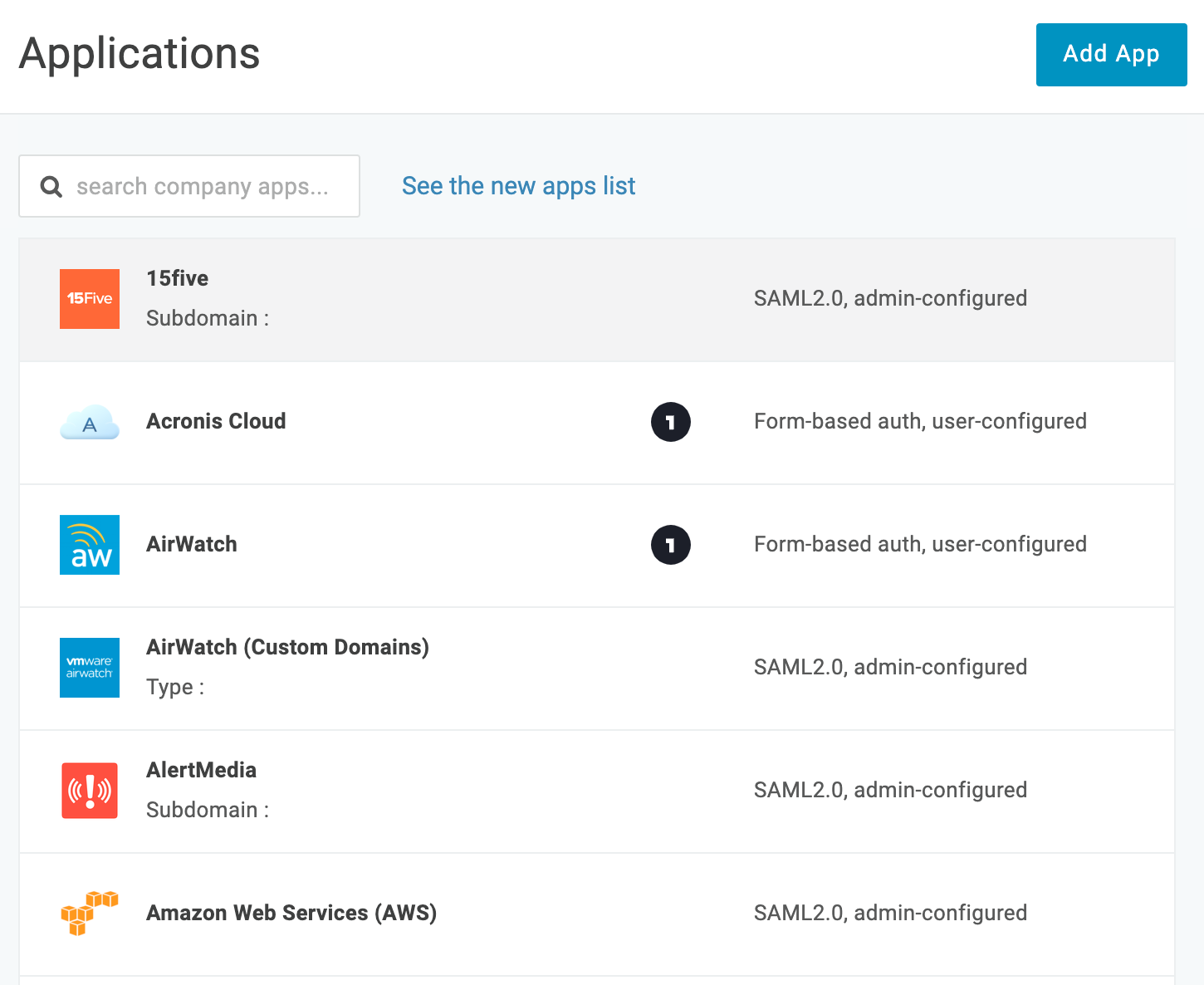Click the Applications page heading
Image resolution: width=1204 pixels, height=985 pixels.
pos(139,55)
